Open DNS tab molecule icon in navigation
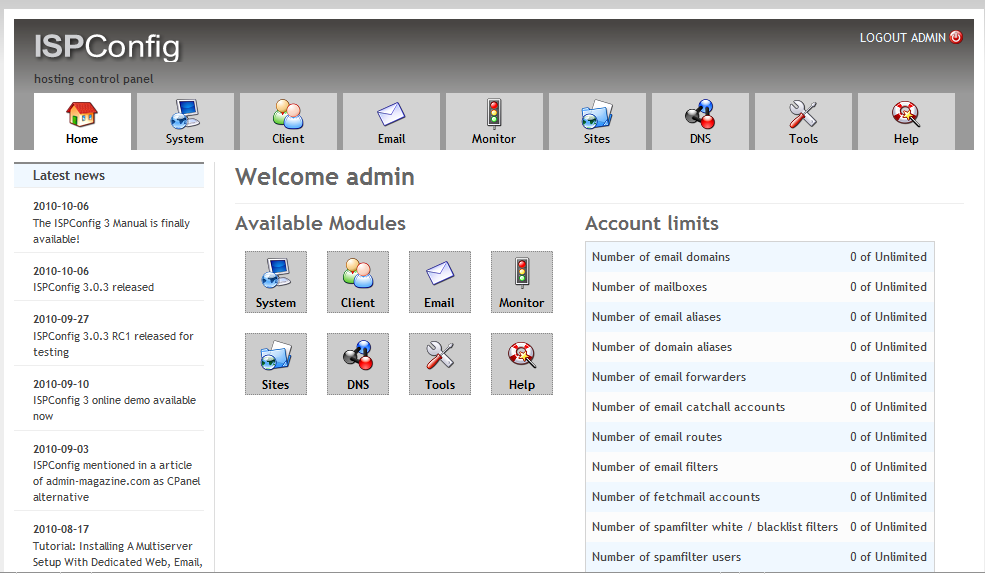This screenshot has width=985, height=574. pos(700,114)
